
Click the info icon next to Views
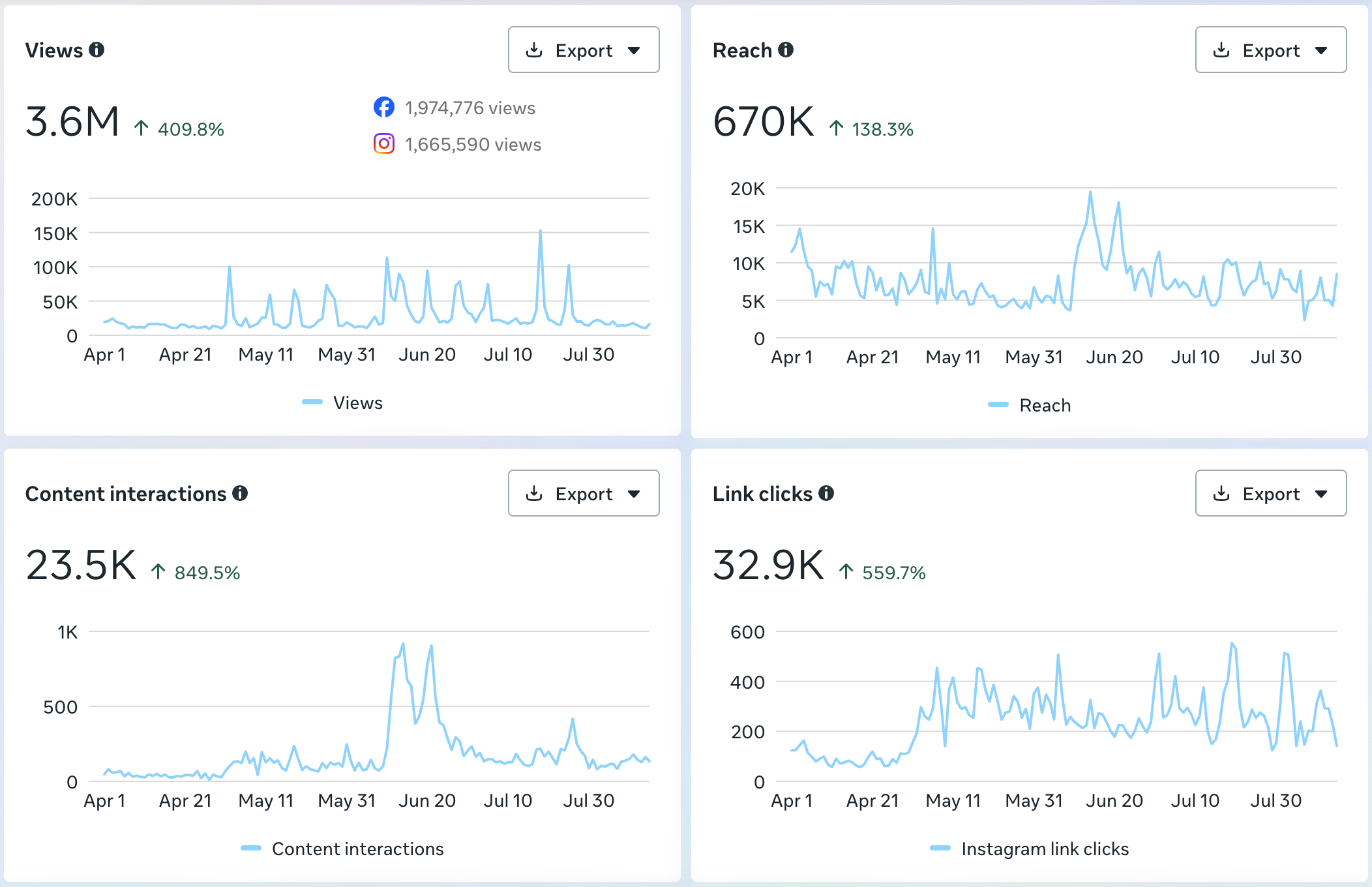tap(97, 50)
